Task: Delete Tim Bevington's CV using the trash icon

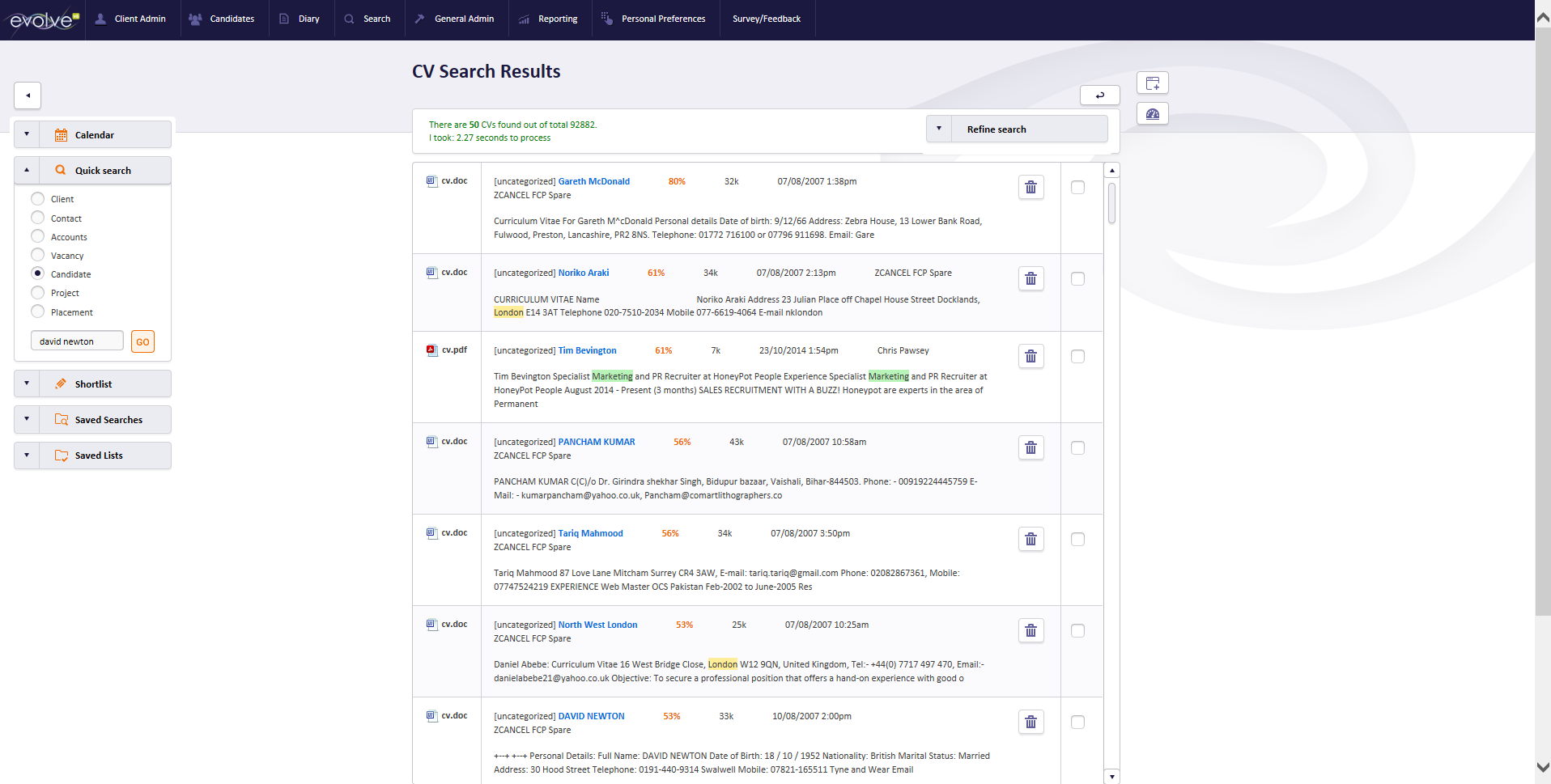Action: tap(1030, 356)
